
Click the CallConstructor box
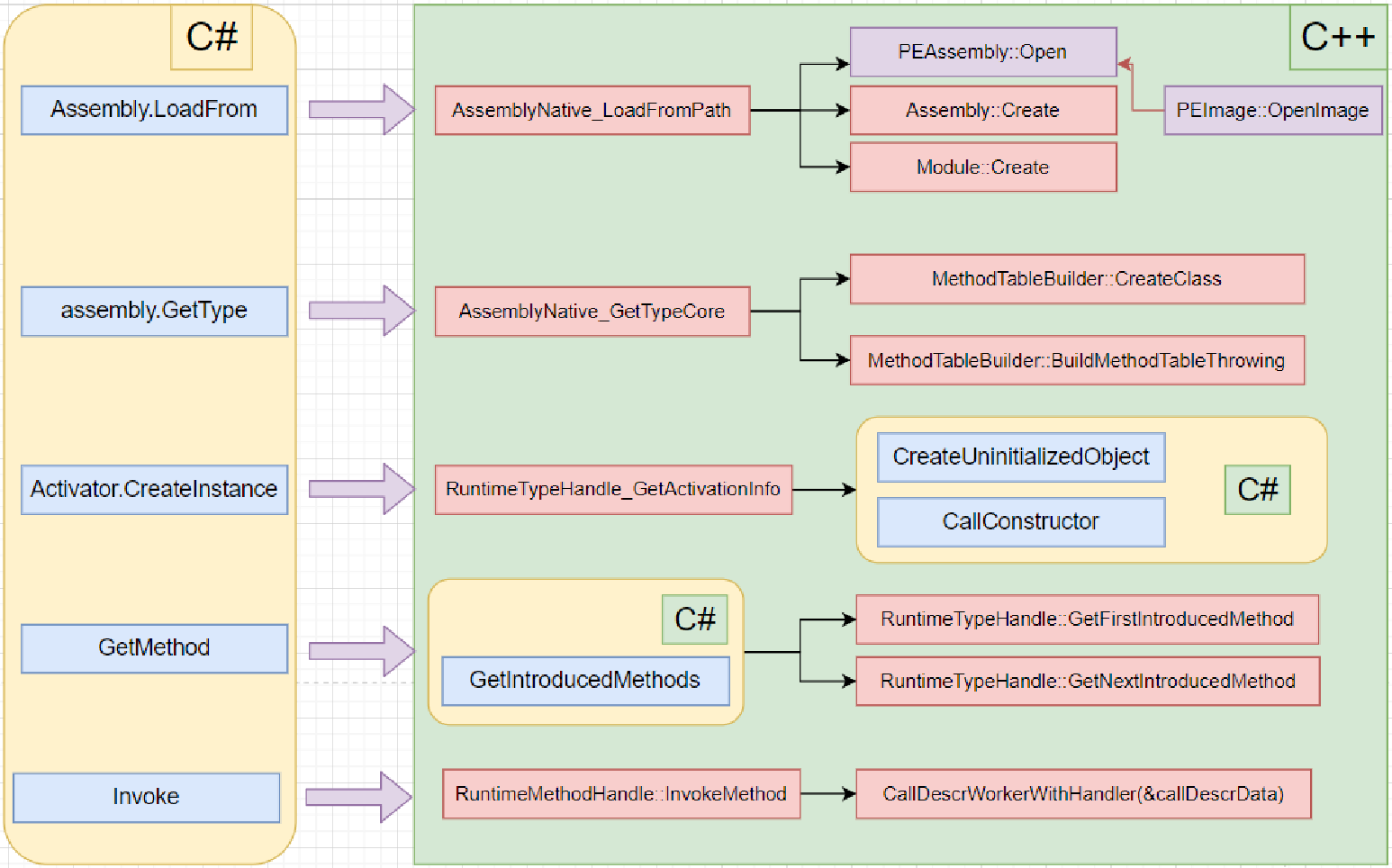1020,521
